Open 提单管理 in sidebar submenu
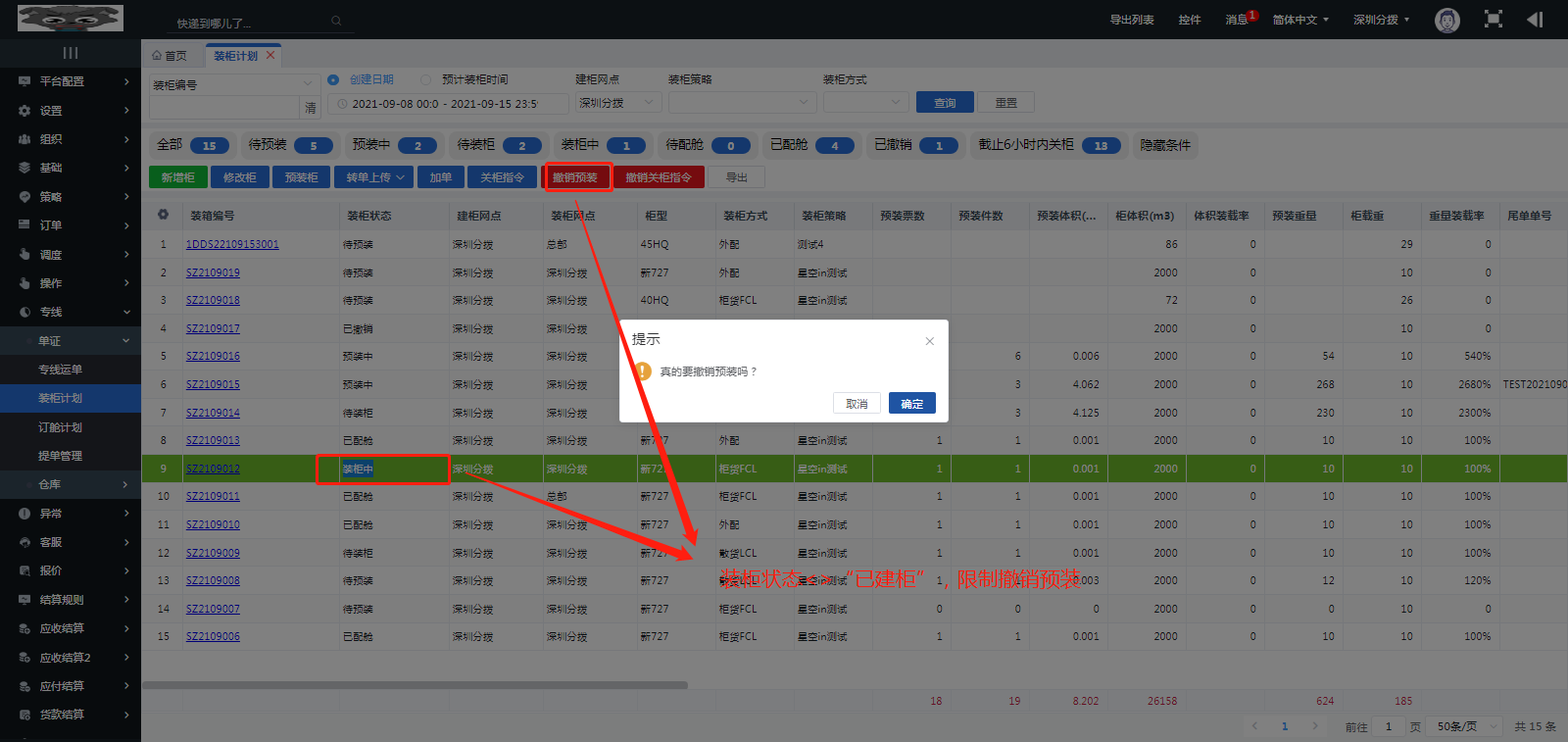The width and height of the screenshot is (1568, 742). [x=60, y=456]
